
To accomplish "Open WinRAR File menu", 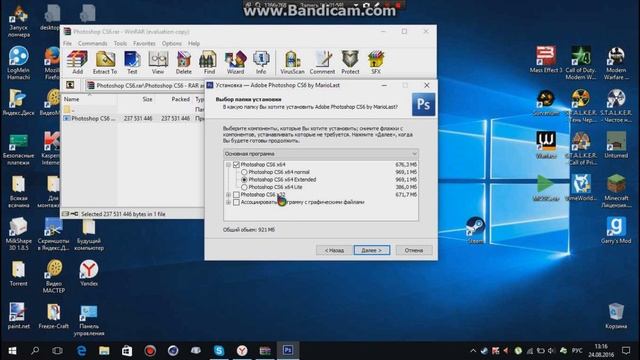I will (x=67, y=43).
